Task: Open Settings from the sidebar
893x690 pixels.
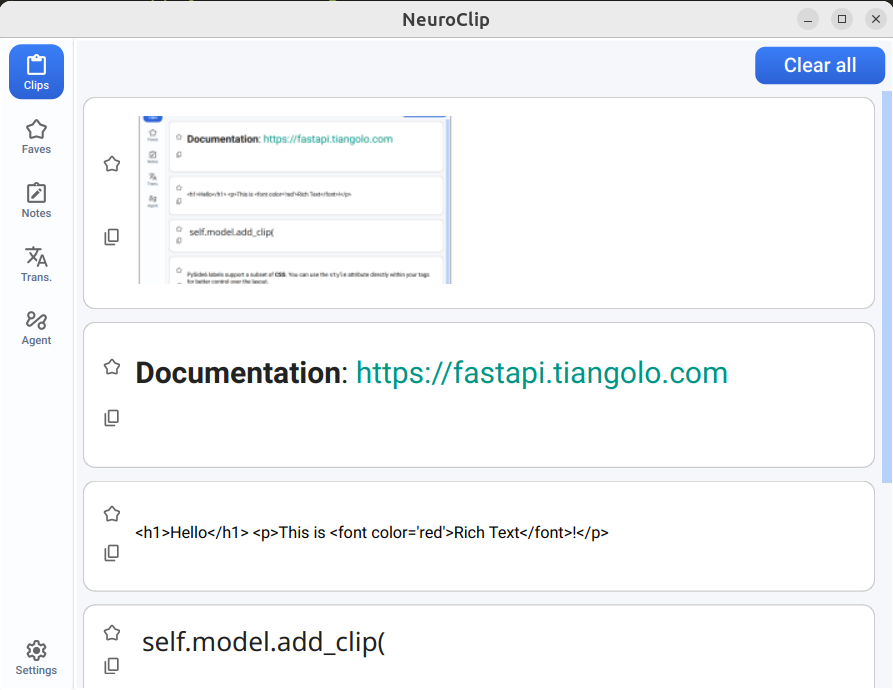Action: tap(36, 658)
